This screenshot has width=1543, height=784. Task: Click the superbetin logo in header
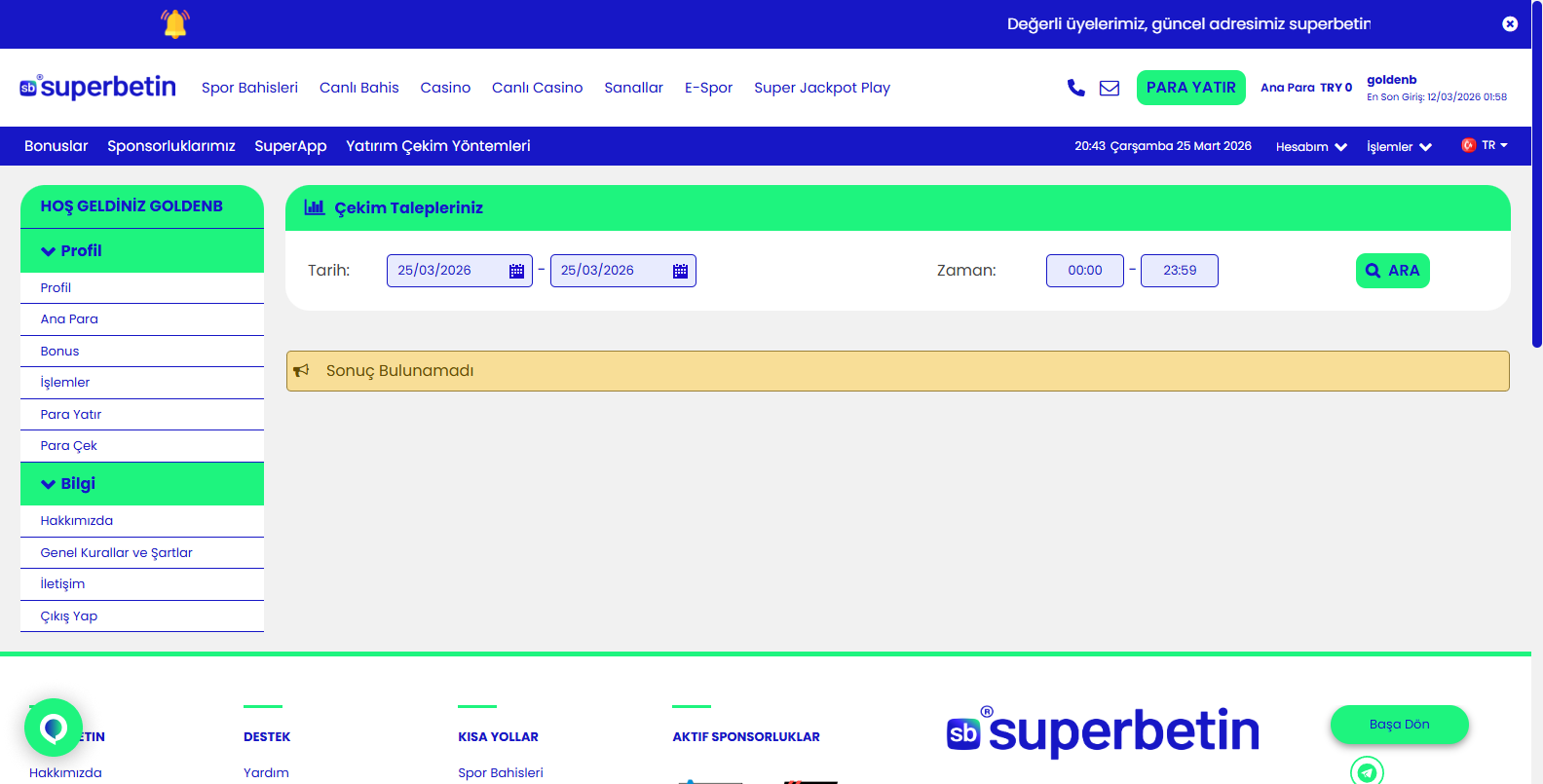point(98,88)
